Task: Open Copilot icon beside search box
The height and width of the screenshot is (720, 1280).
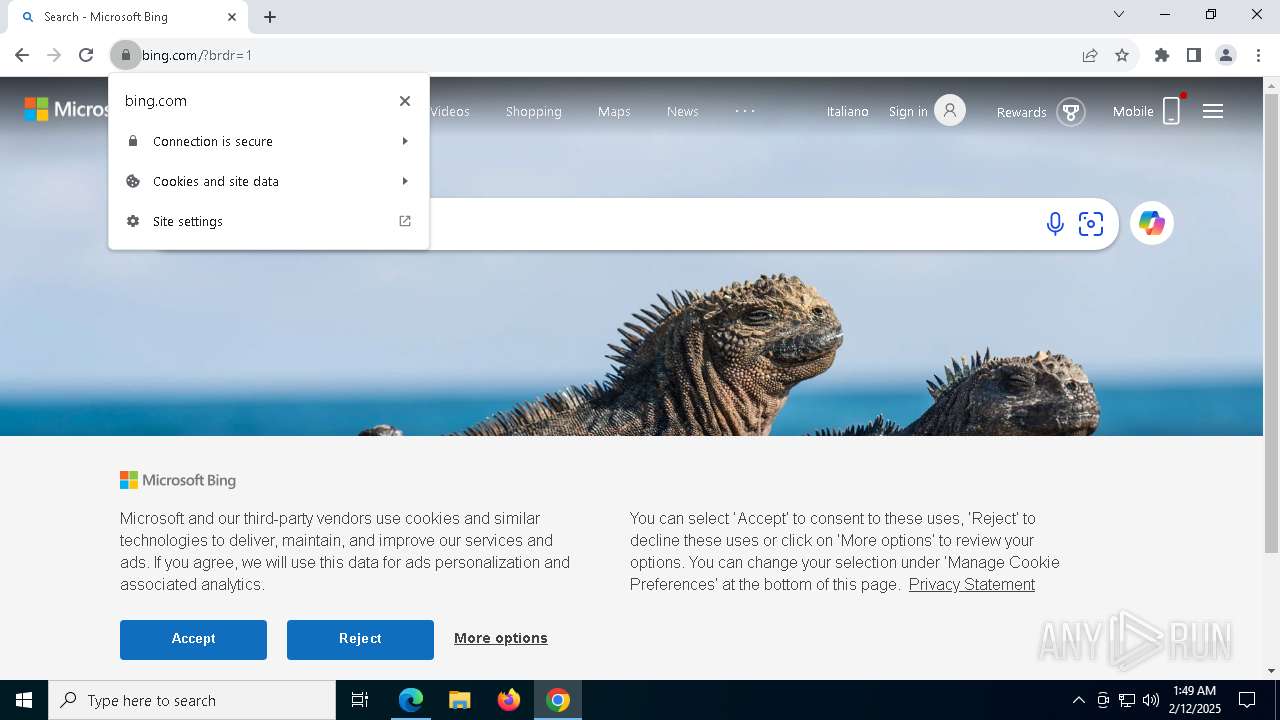Action: pyautogui.click(x=1152, y=223)
